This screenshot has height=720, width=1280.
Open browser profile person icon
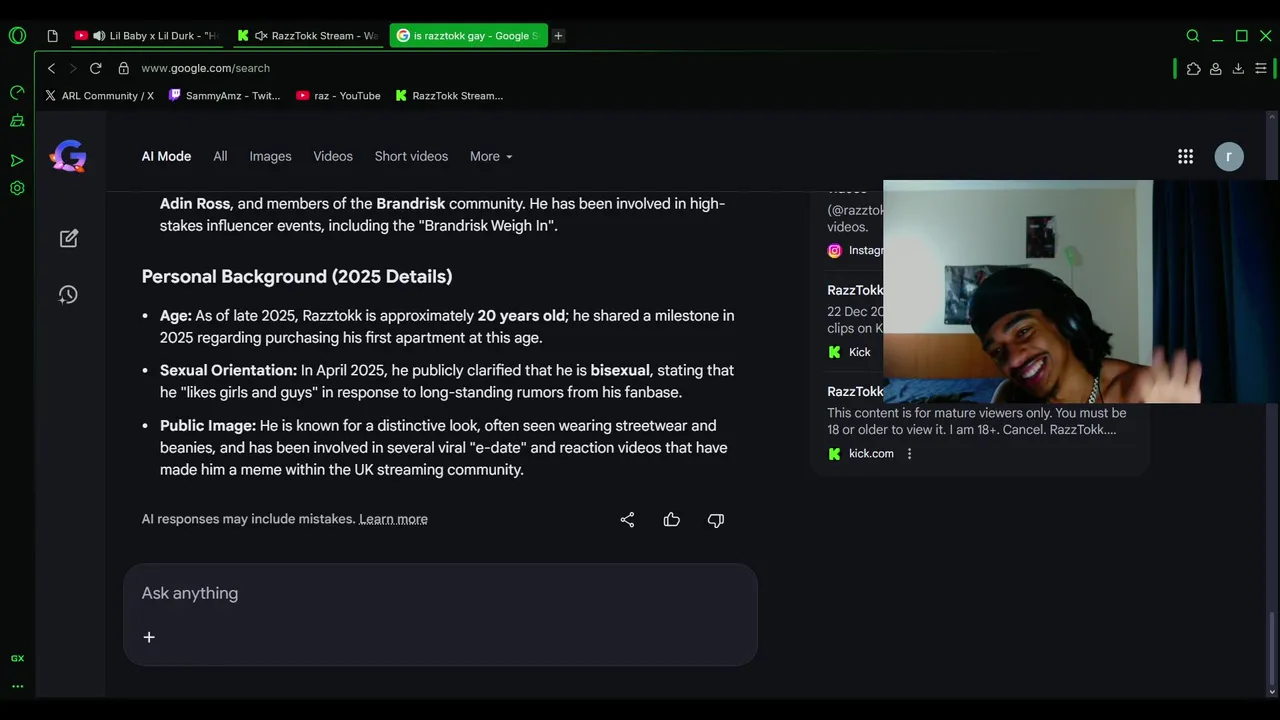click(1216, 69)
